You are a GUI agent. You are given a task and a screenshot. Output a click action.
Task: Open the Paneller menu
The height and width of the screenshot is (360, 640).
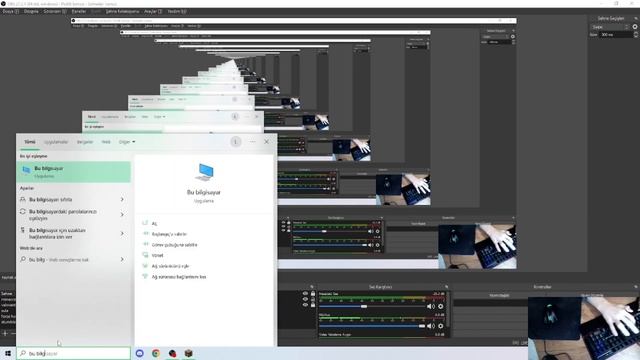tap(79, 11)
